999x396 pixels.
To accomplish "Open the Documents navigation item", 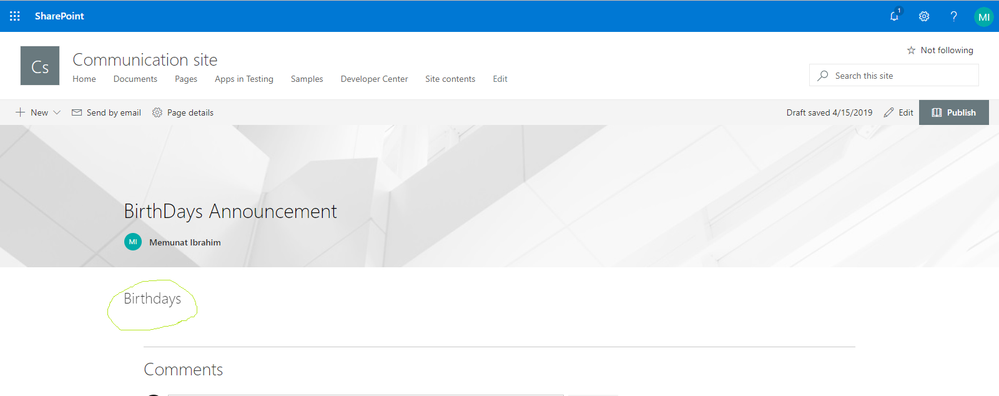I will click(x=135, y=79).
